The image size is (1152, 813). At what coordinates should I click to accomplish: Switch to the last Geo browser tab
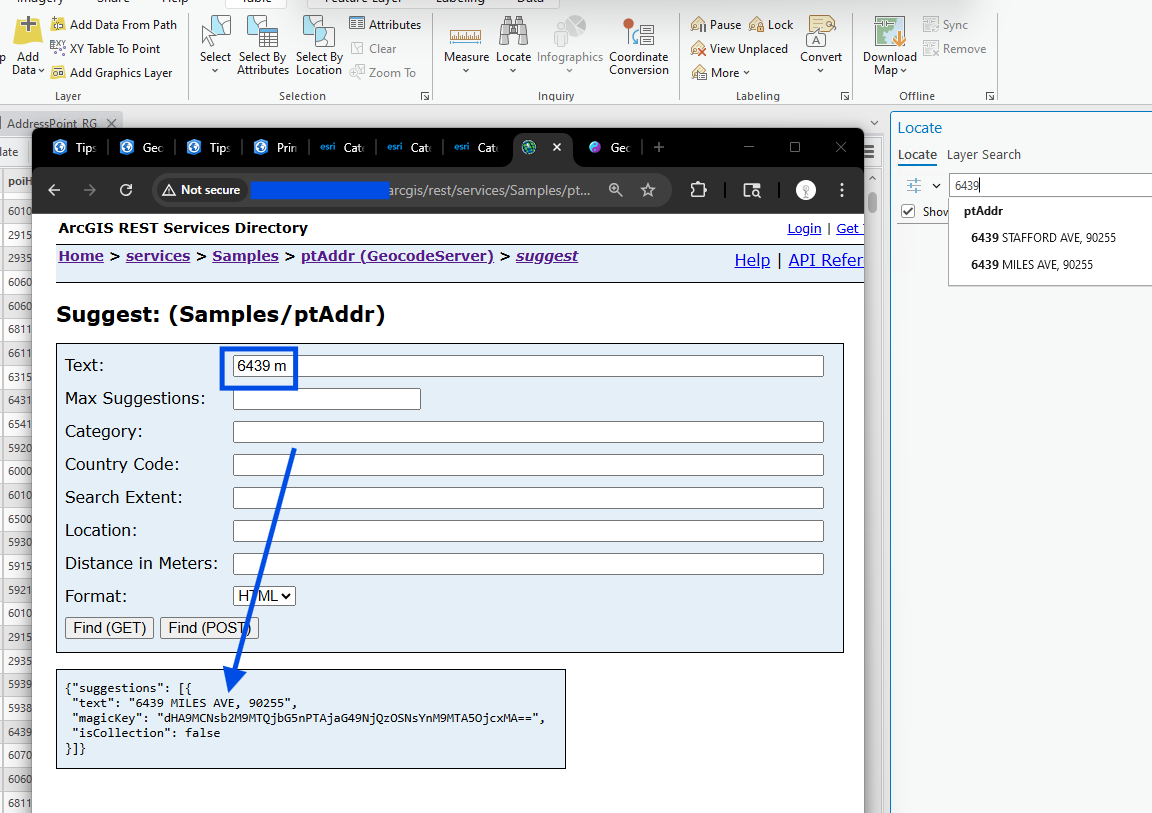[x=610, y=148]
